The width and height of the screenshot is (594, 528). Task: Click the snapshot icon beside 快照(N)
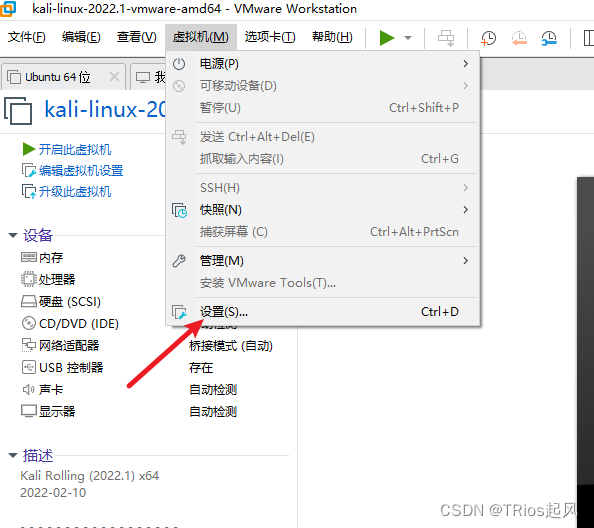pyautogui.click(x=179, y=211)
